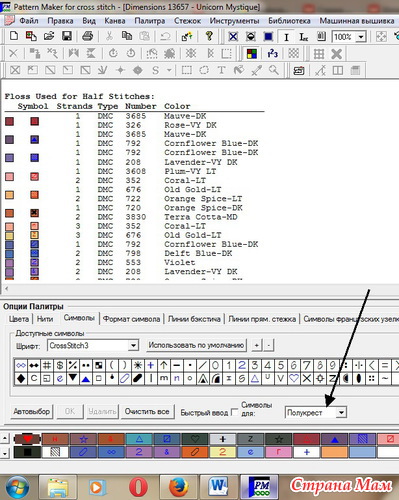Click the '+' font size button
This screenshot has height=500, width=399.
click(x=257, y=345)
